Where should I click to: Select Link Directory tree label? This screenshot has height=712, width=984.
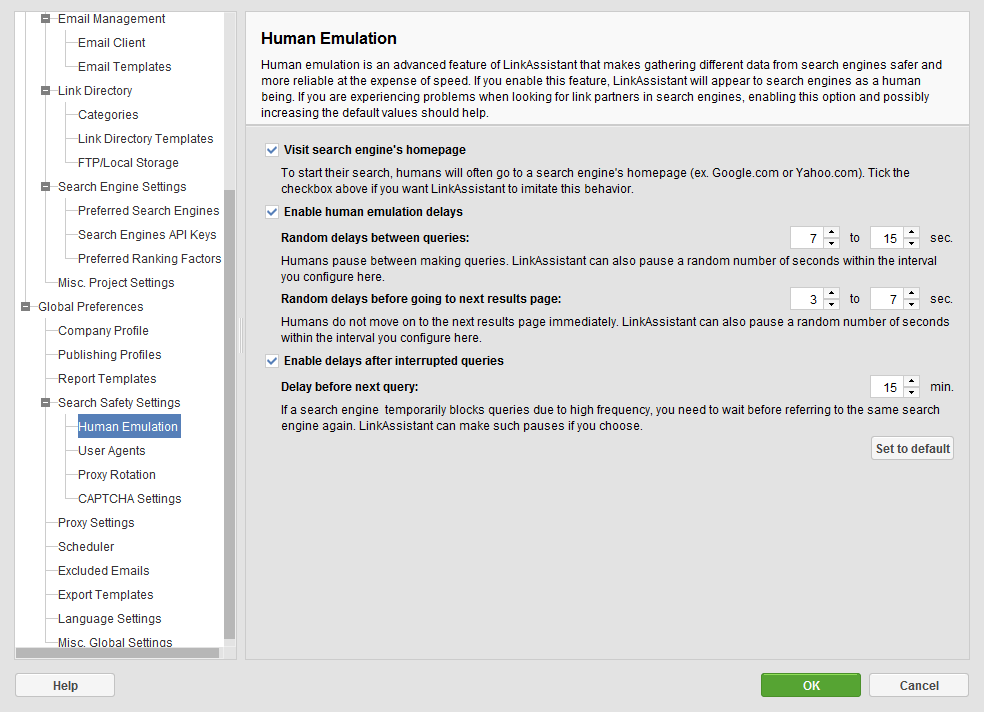[x=95, y=91]
